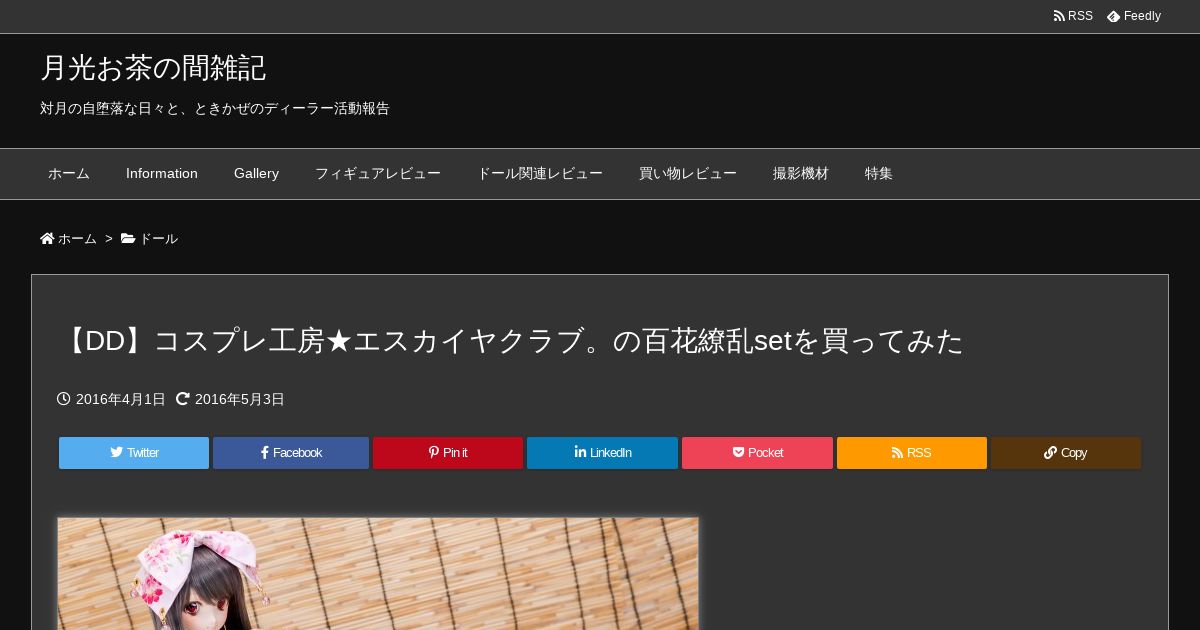The height and width of the screenshot is (630, 1200).
Task: Click the site tagline text under the title
Action: coord(215,108)
